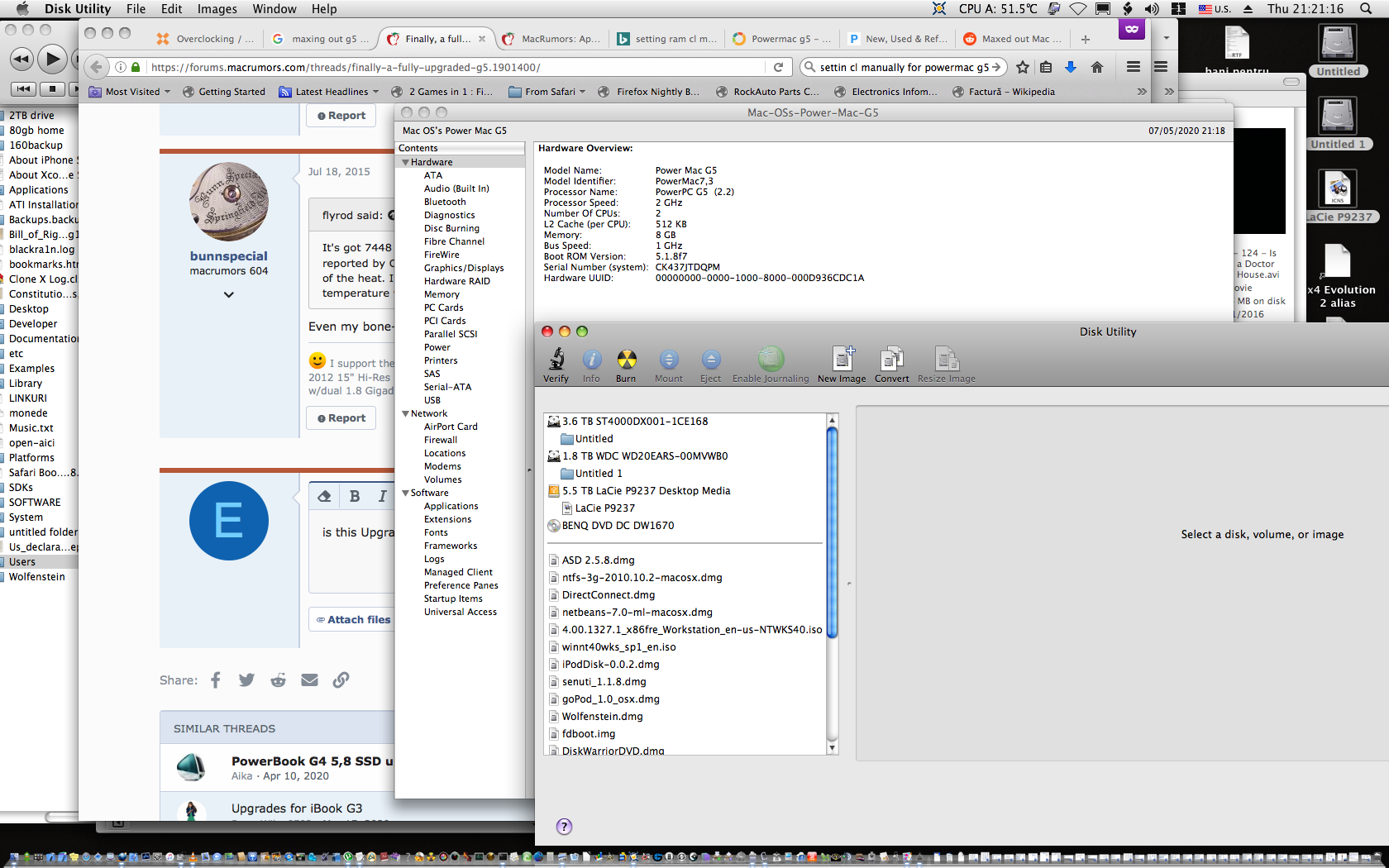Select Graphics/Displays in System Profiler
The width and height of the screenshot is (1389, 868).
pyautogui.click(x=464, y=268)
